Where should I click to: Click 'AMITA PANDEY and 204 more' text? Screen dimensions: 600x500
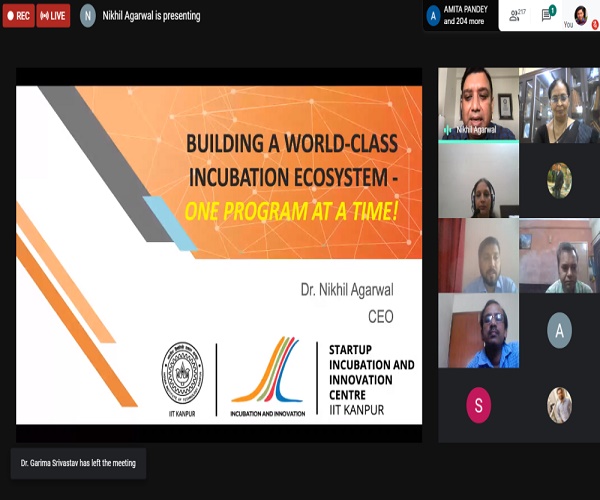465,15
